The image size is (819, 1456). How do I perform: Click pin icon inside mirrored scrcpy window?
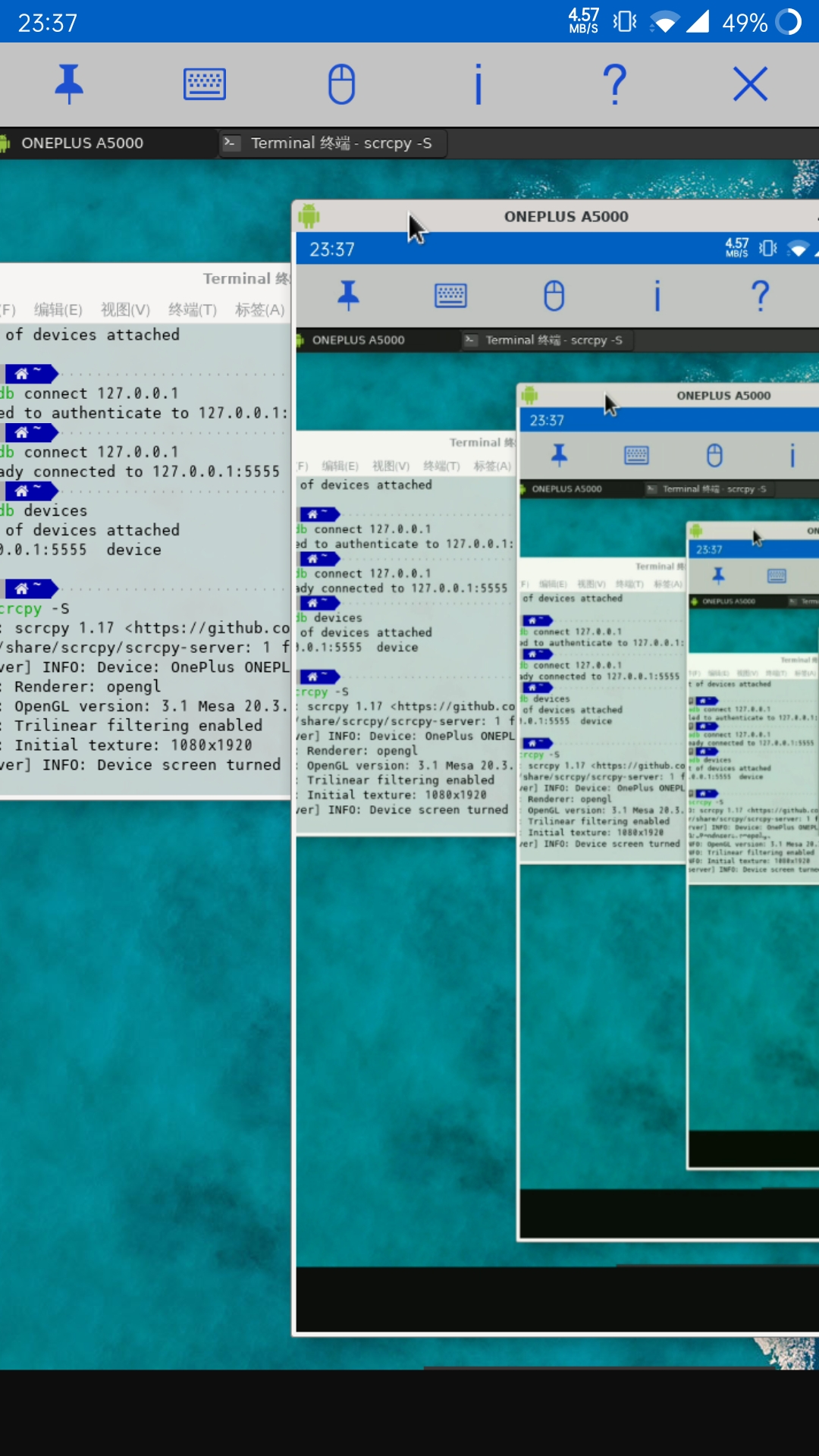(348, 295)
